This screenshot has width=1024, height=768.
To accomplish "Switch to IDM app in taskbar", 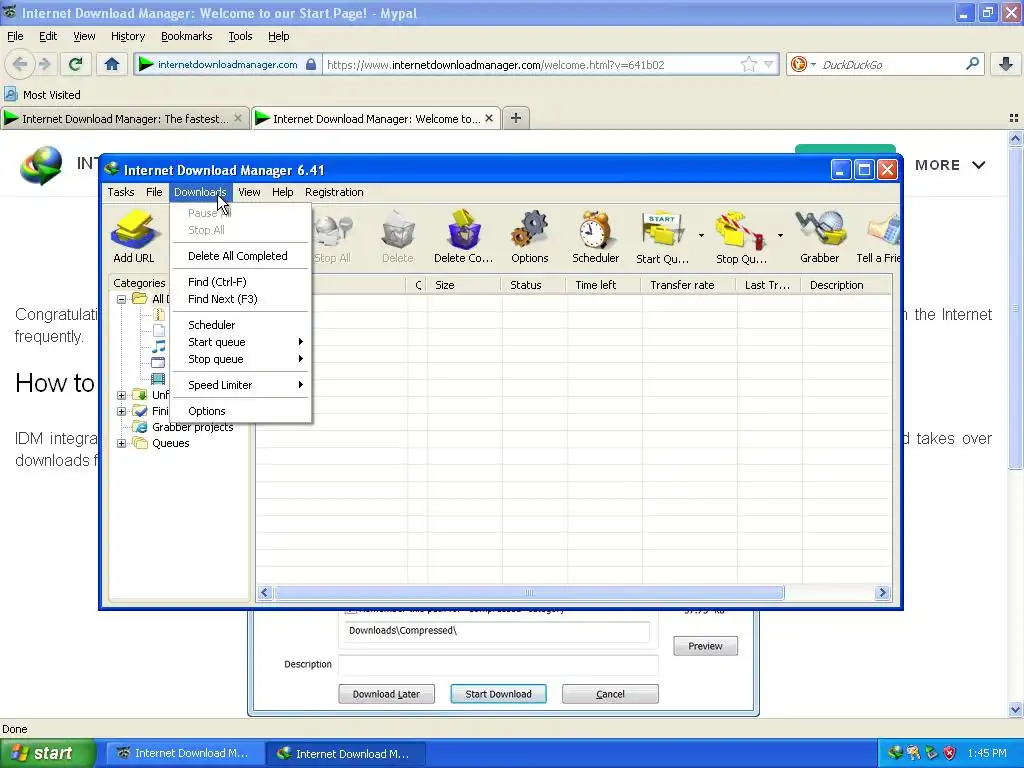I will (346, 753).
